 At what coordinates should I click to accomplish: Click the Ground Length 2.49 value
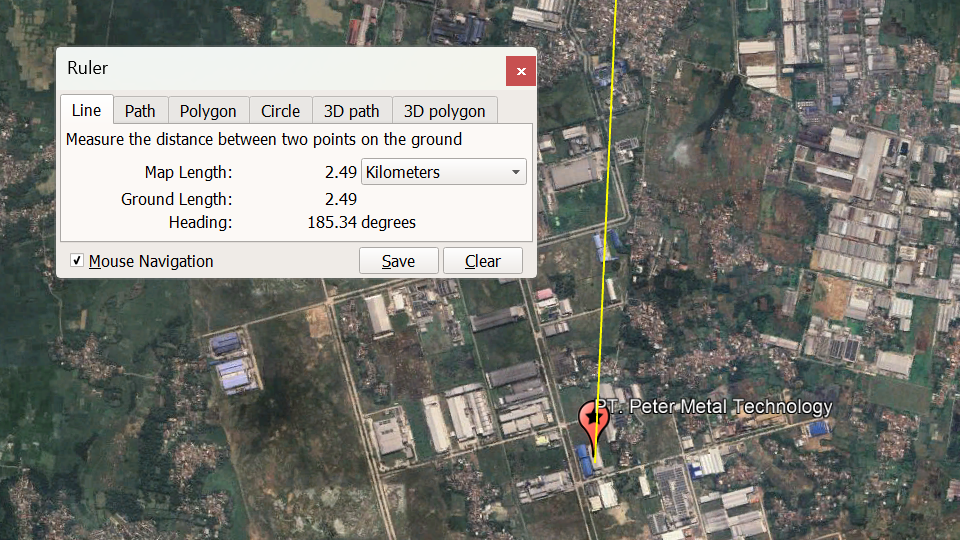340,199
